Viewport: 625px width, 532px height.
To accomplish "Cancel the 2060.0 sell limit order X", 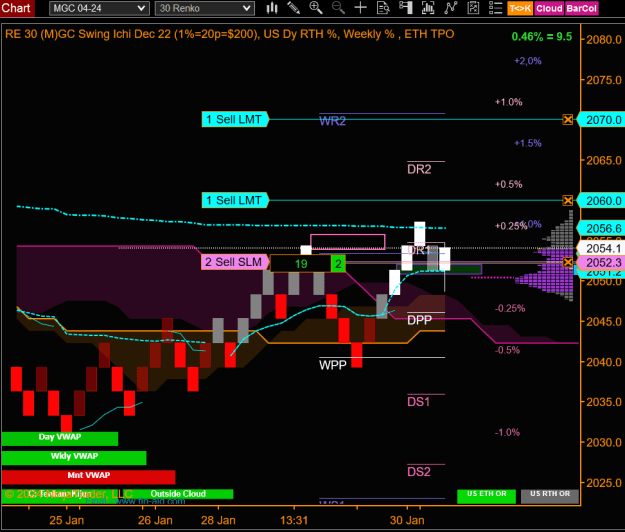I will [x=568, y=200].
